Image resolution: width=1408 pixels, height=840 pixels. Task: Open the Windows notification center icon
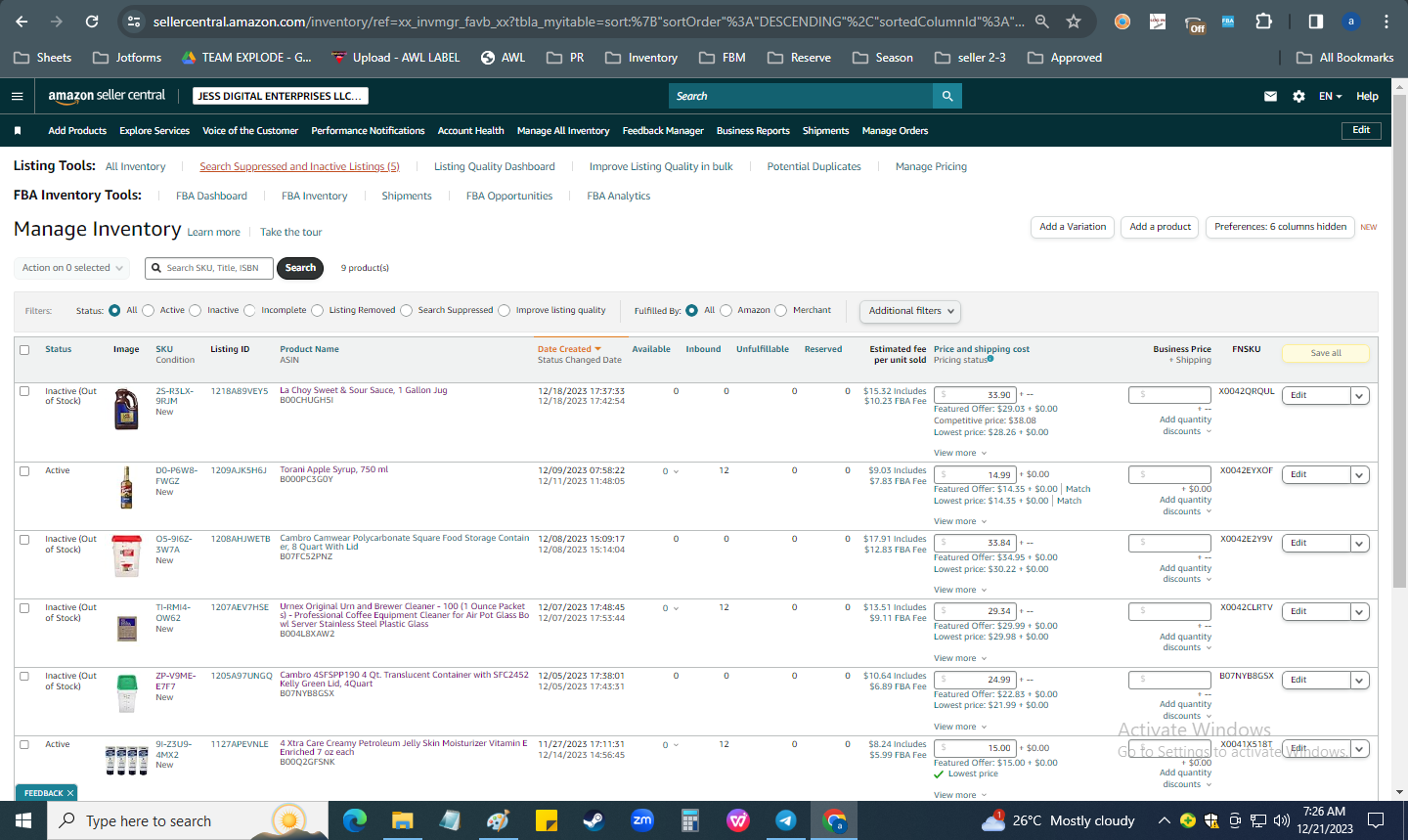(1376, 820)
